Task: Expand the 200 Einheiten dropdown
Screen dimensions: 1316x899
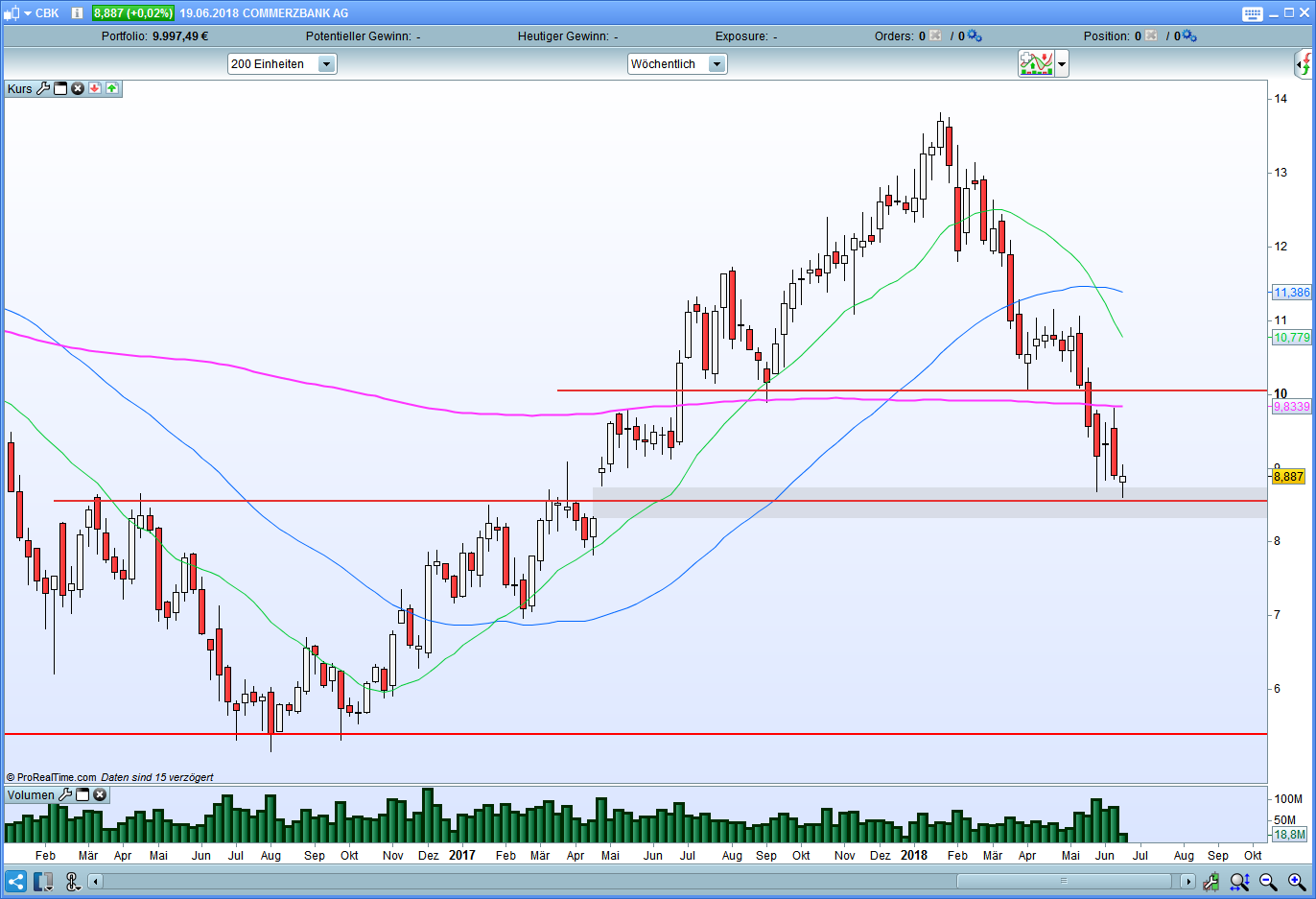Action: point(326,64)
